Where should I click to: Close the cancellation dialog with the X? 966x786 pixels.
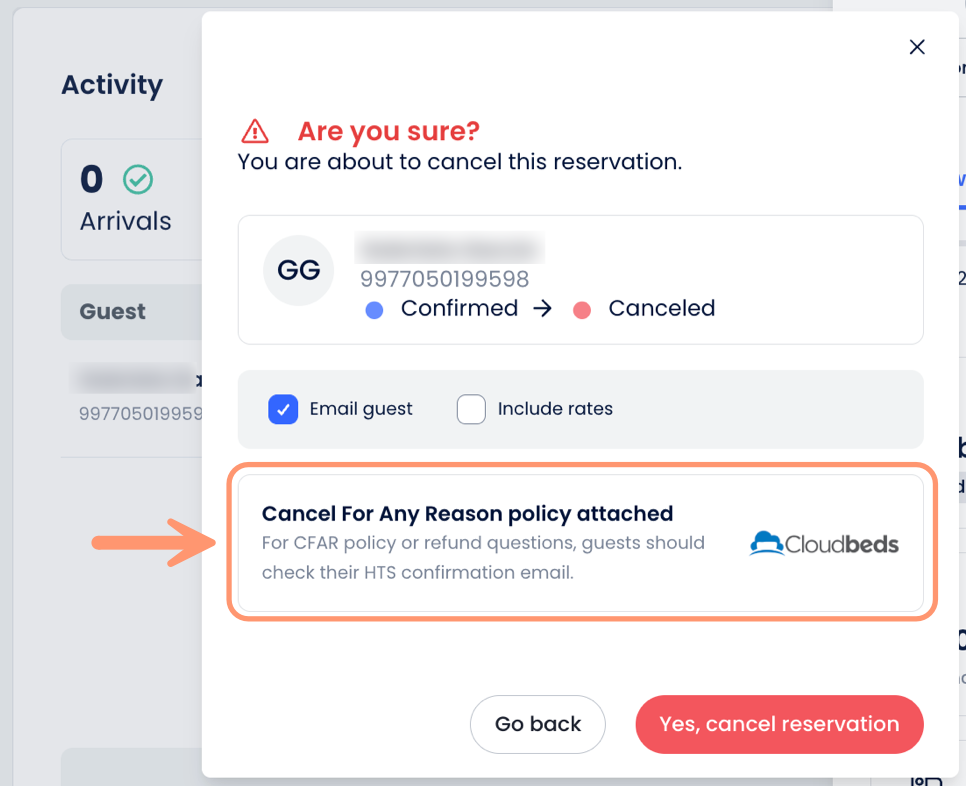click(917, 47)
